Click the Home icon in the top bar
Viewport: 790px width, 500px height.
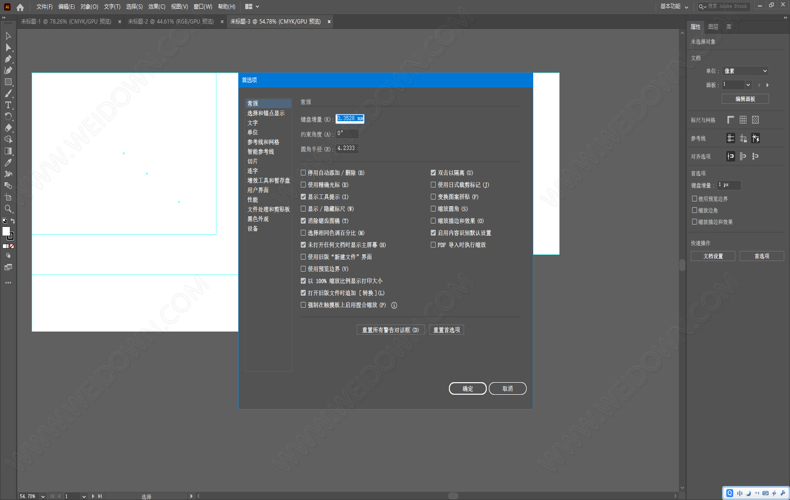[x=20, y=7]
